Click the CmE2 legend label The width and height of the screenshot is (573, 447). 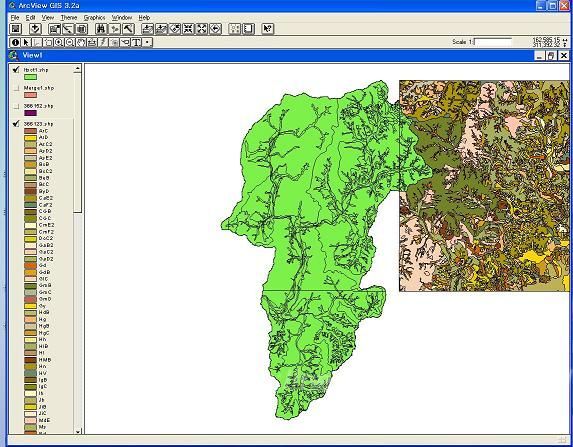46,225
